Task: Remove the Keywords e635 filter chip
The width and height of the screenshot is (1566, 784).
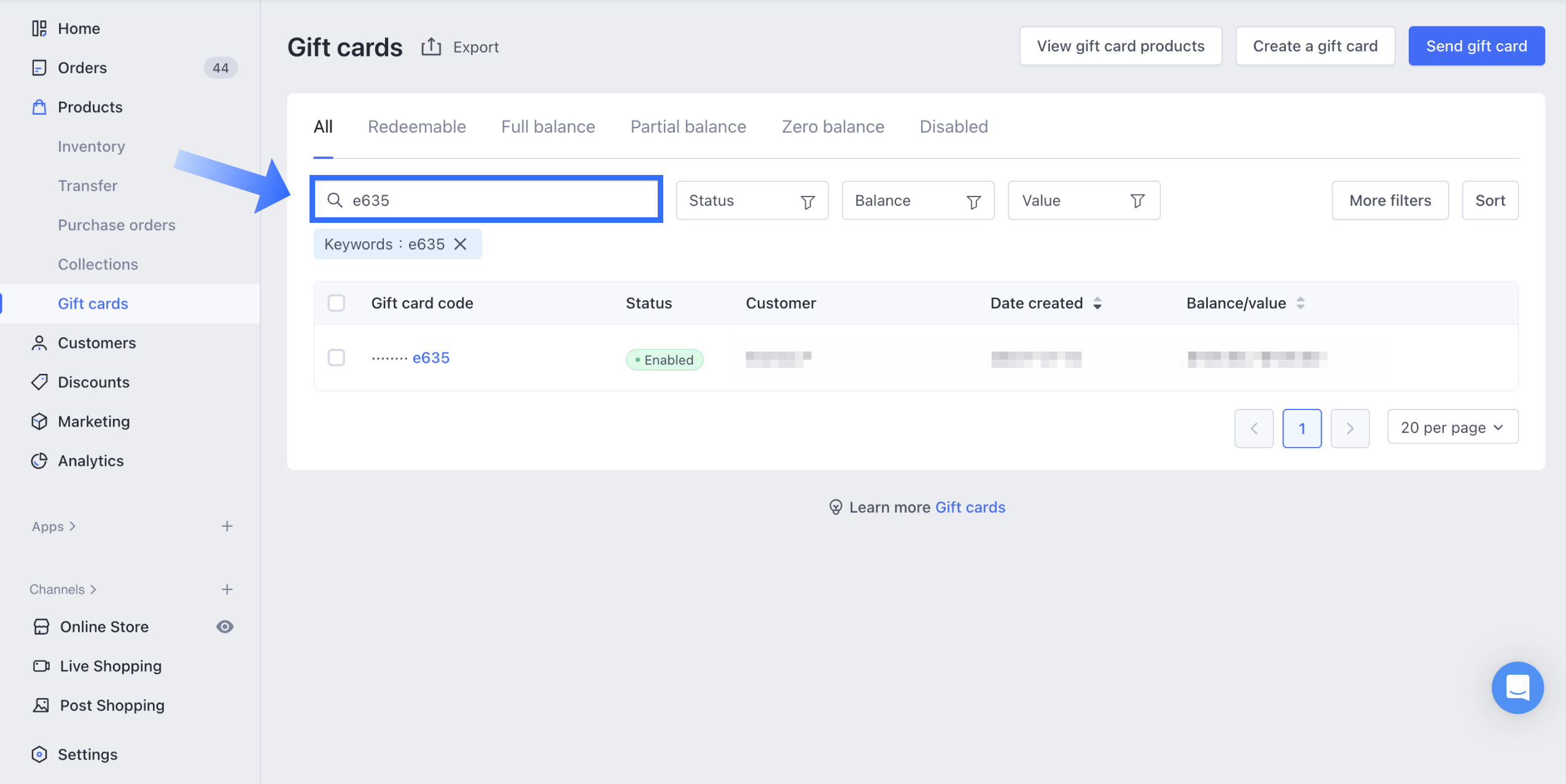Action: coord(460,244)
